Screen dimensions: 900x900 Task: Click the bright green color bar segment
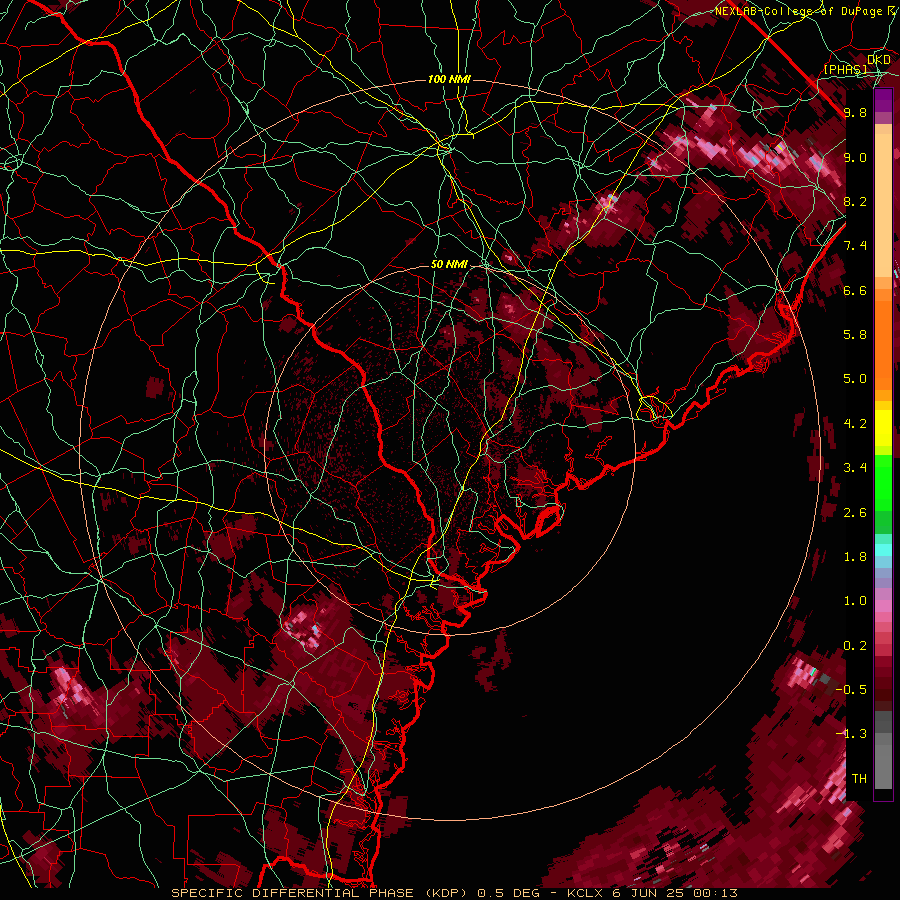coord(883,484)
